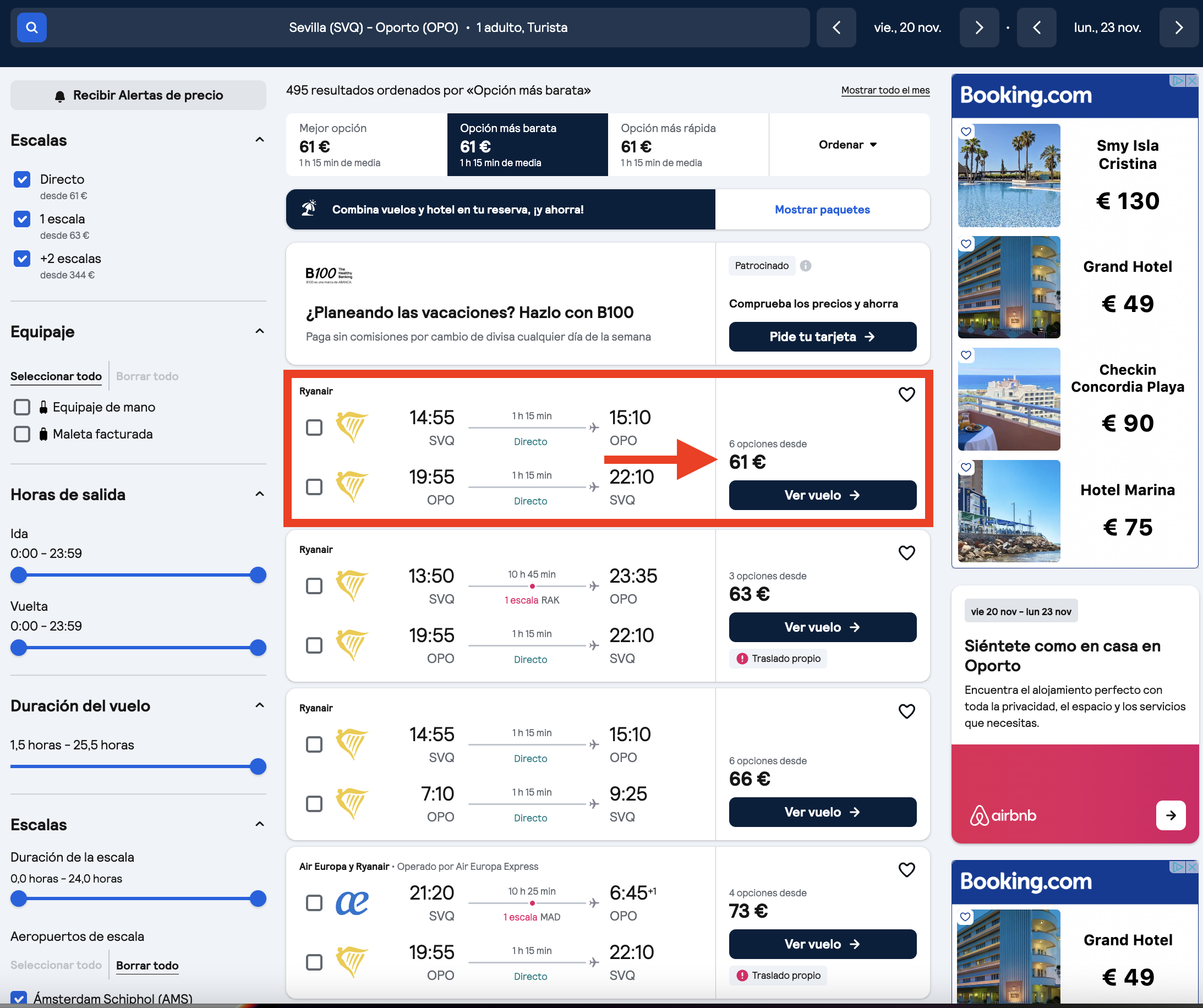1203x1008 pixels.
Task: Check Equipaje de mano option
Action: coord(22,407)
